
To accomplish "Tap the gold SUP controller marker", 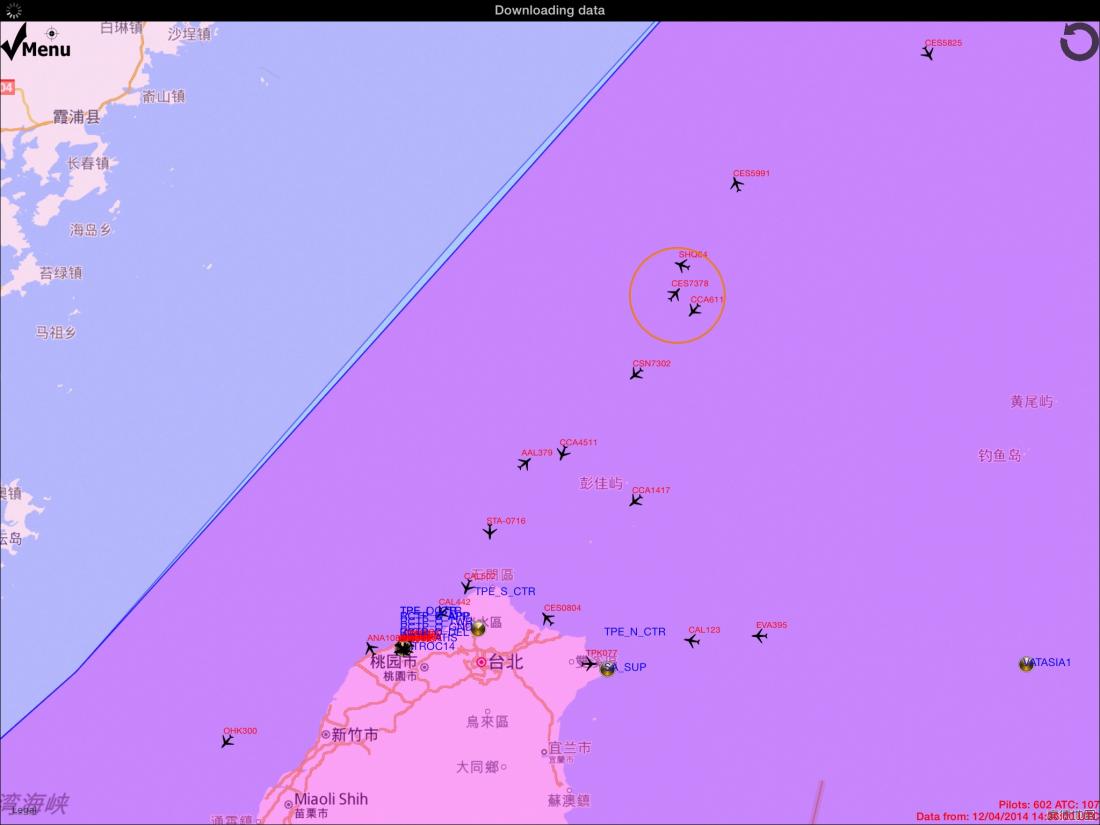I will (608, 669).
